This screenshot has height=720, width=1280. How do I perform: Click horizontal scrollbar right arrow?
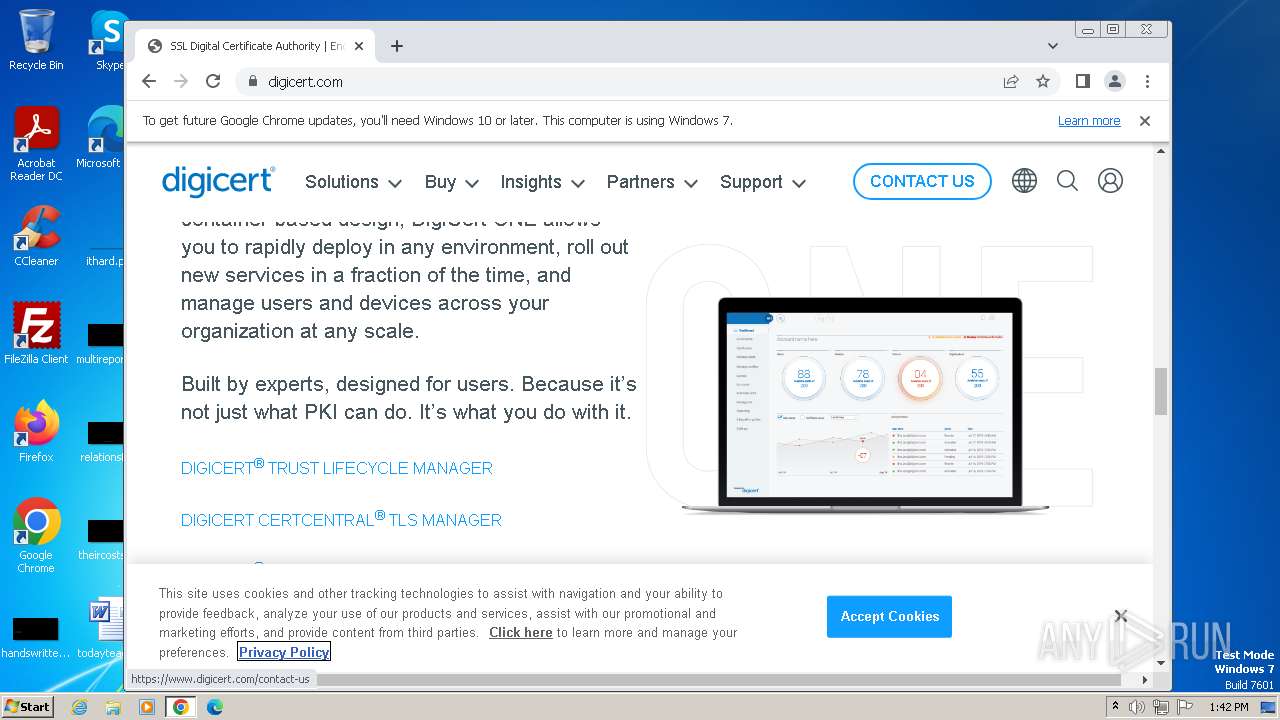tap(1145, 679)
